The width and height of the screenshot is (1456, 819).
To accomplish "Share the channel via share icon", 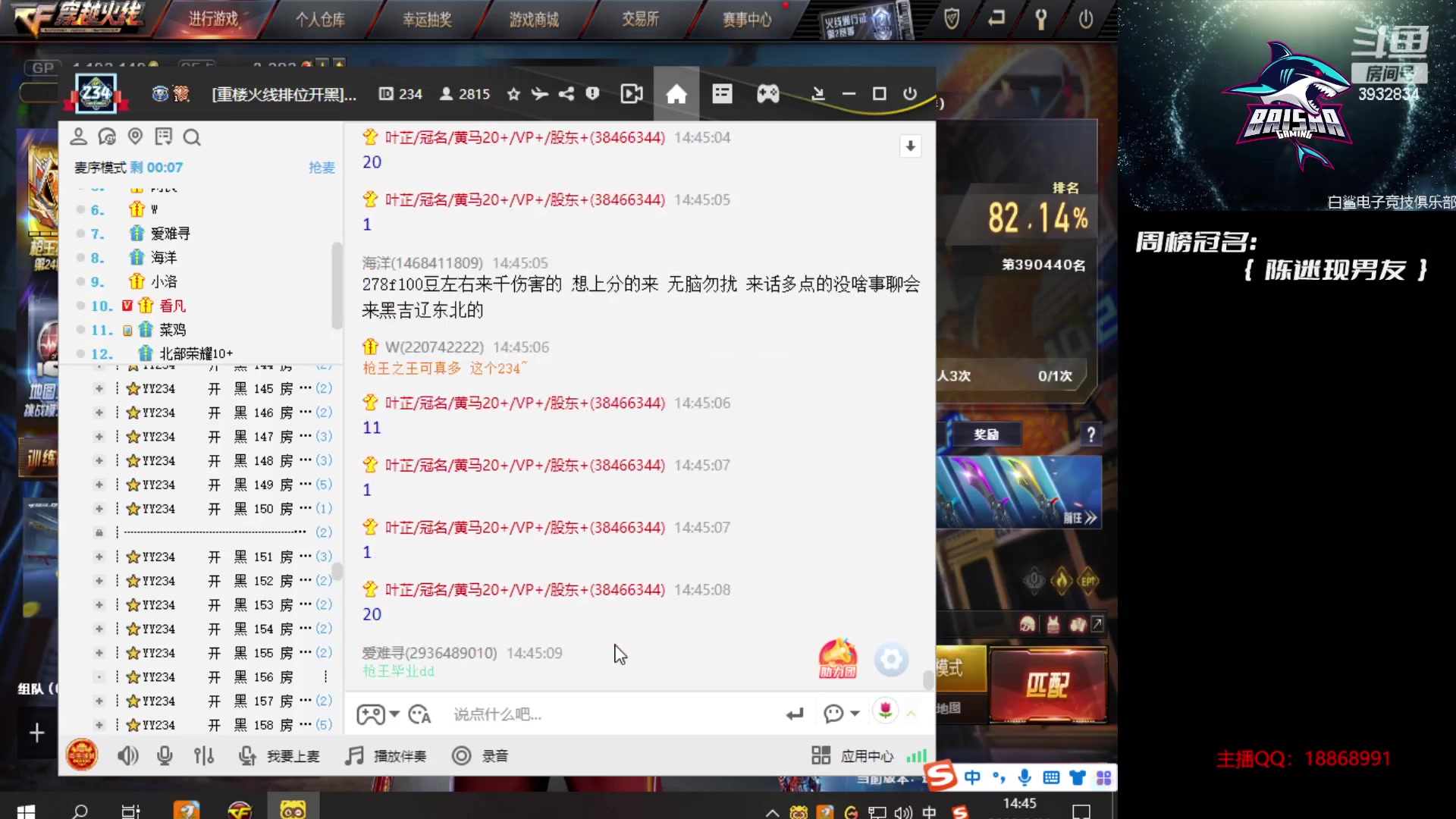I will pyautogui.click(x=566, y=94).
